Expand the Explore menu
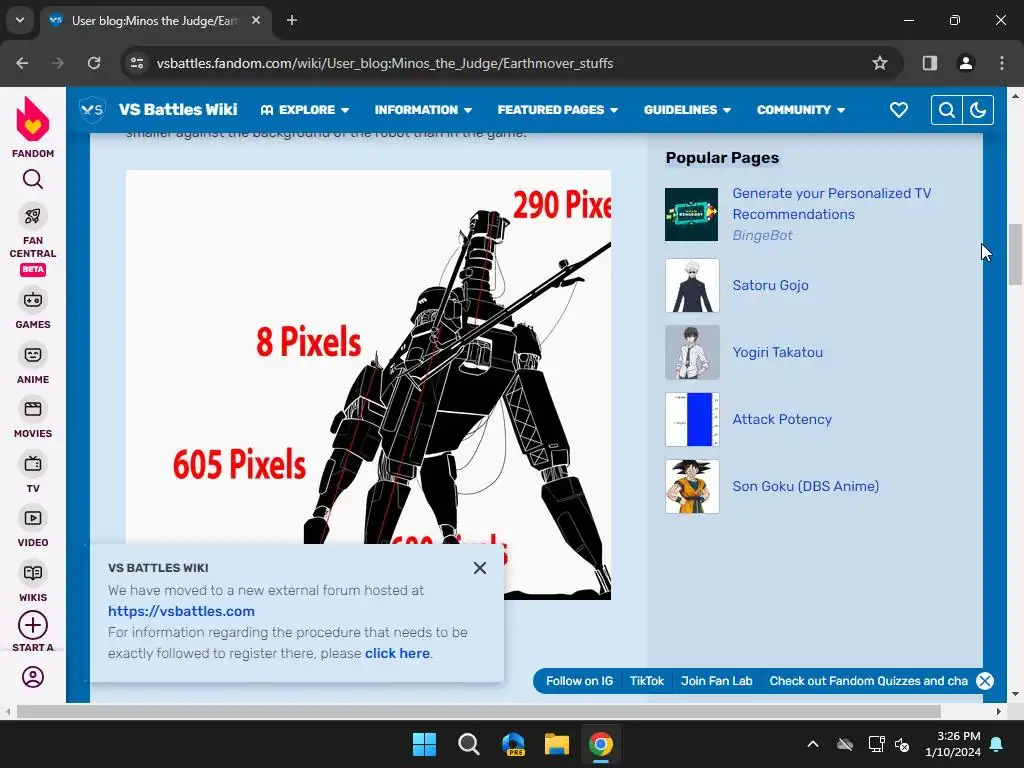1024x768 pixels. tap(305, 110)
